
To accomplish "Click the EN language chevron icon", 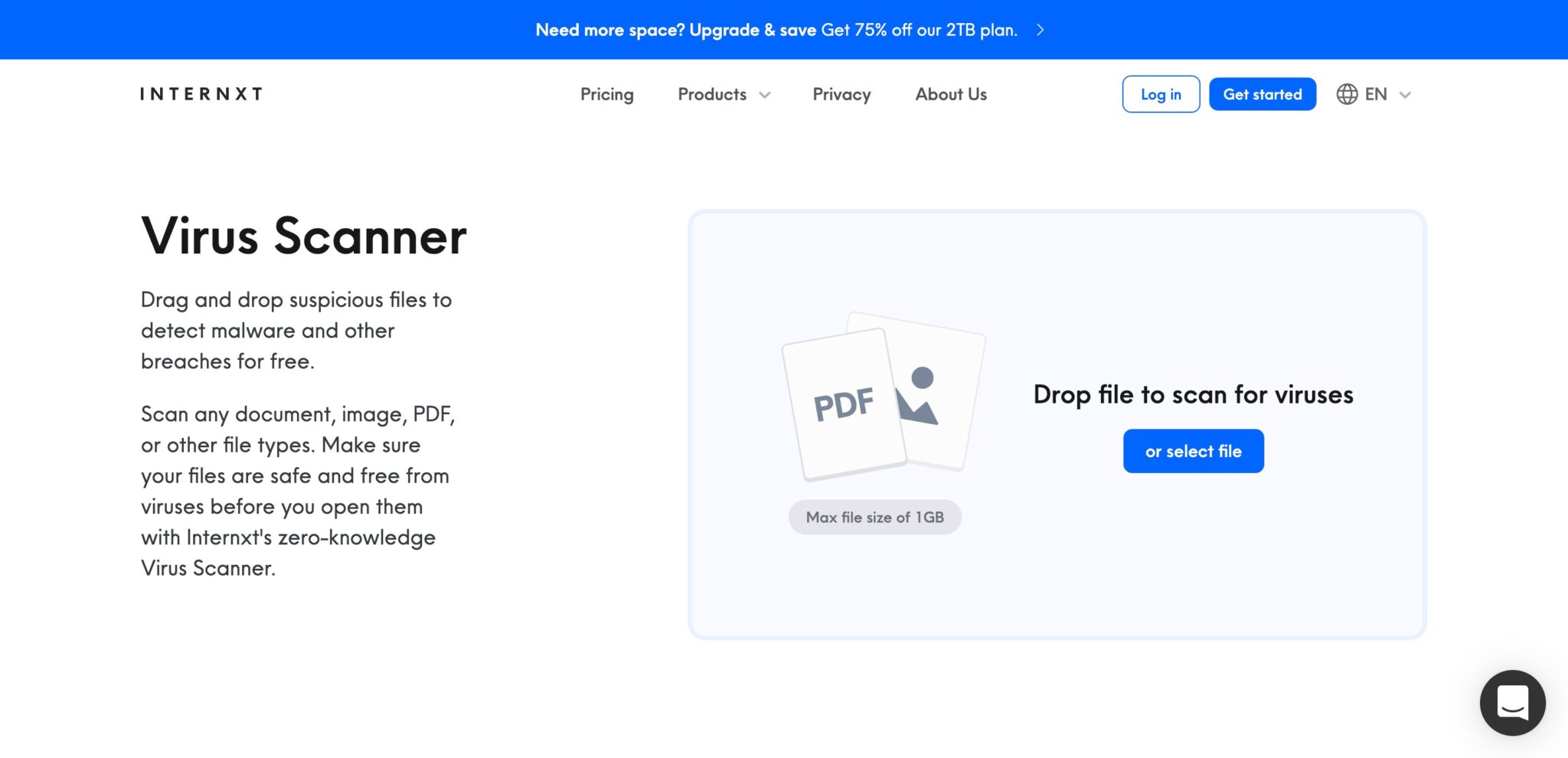I will [x=1405, y=95].
